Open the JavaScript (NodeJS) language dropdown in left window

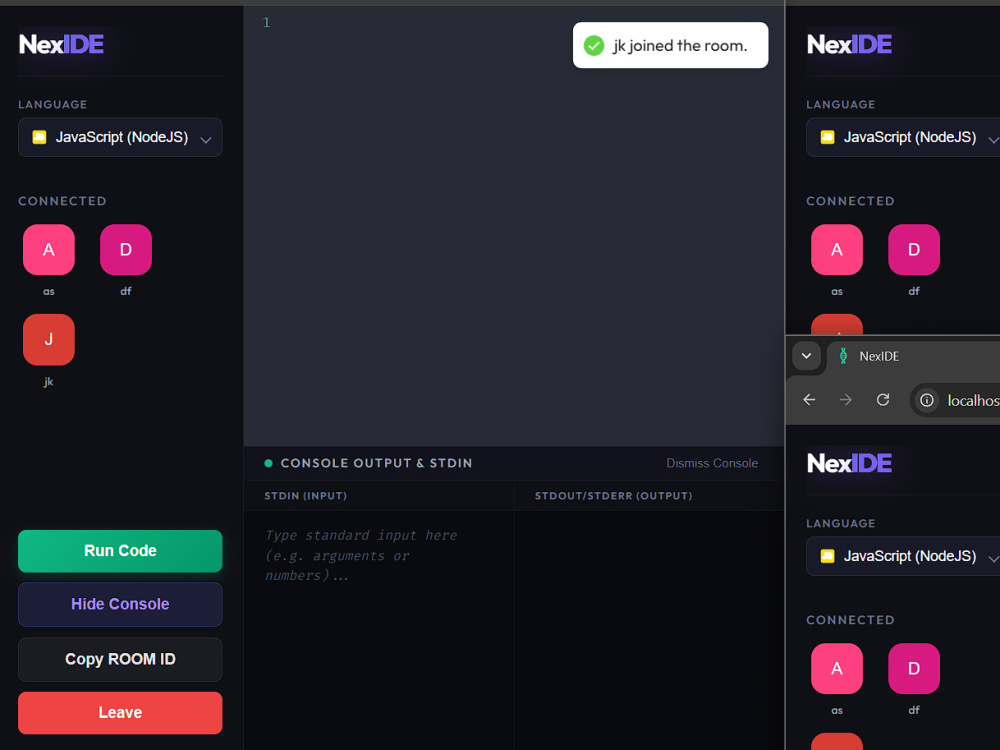pyautogui.click(x=120, y=137)
